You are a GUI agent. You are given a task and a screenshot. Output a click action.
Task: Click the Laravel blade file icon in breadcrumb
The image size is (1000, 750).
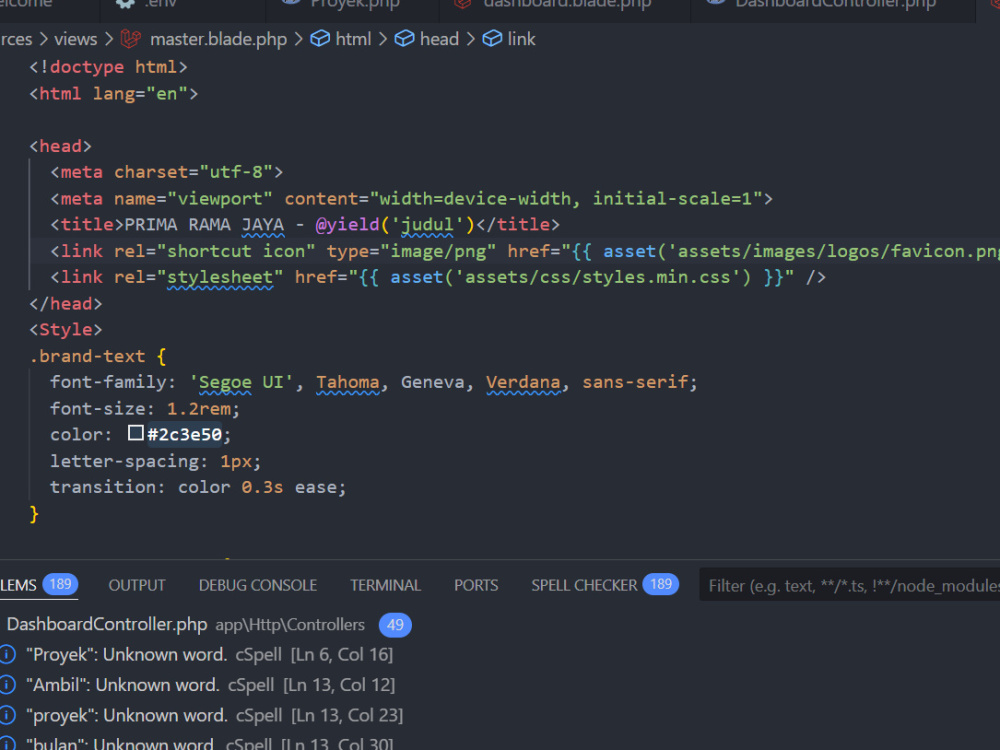tap(131, 39)
